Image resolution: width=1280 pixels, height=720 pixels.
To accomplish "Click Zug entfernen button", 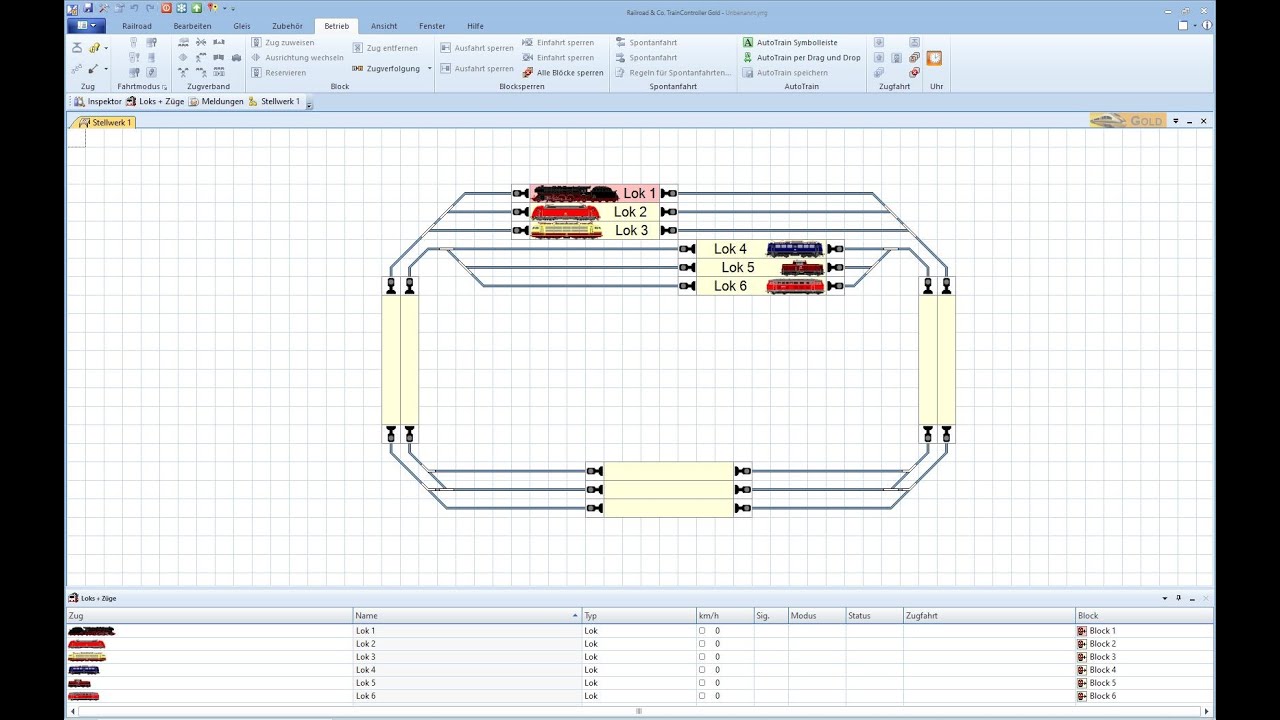I will tap(385, 48).
